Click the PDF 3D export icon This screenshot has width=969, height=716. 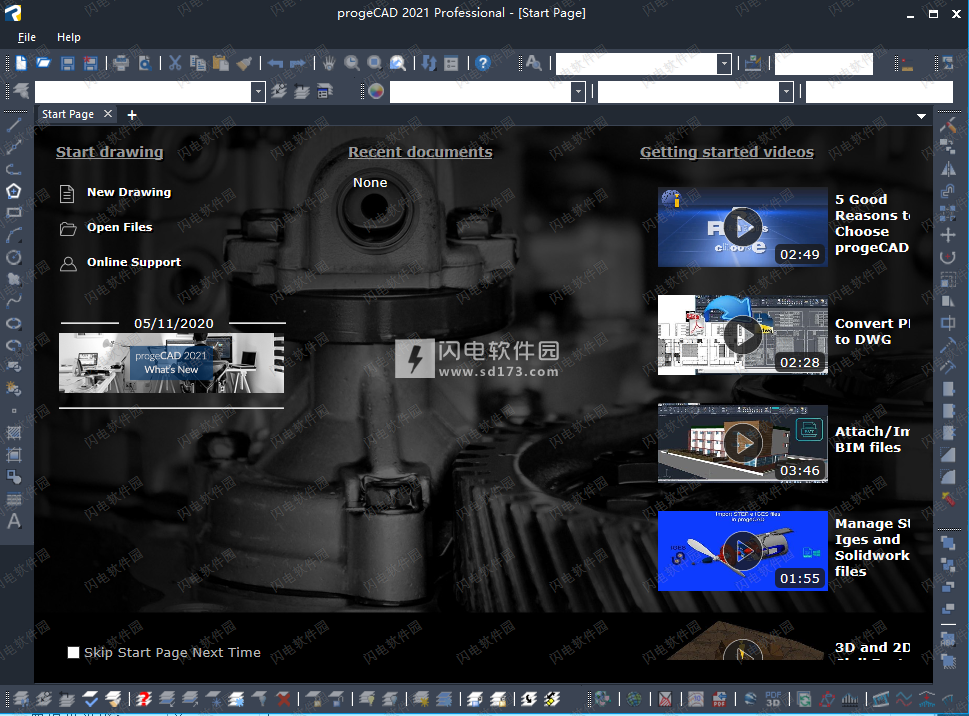click(x=773, y=699)
